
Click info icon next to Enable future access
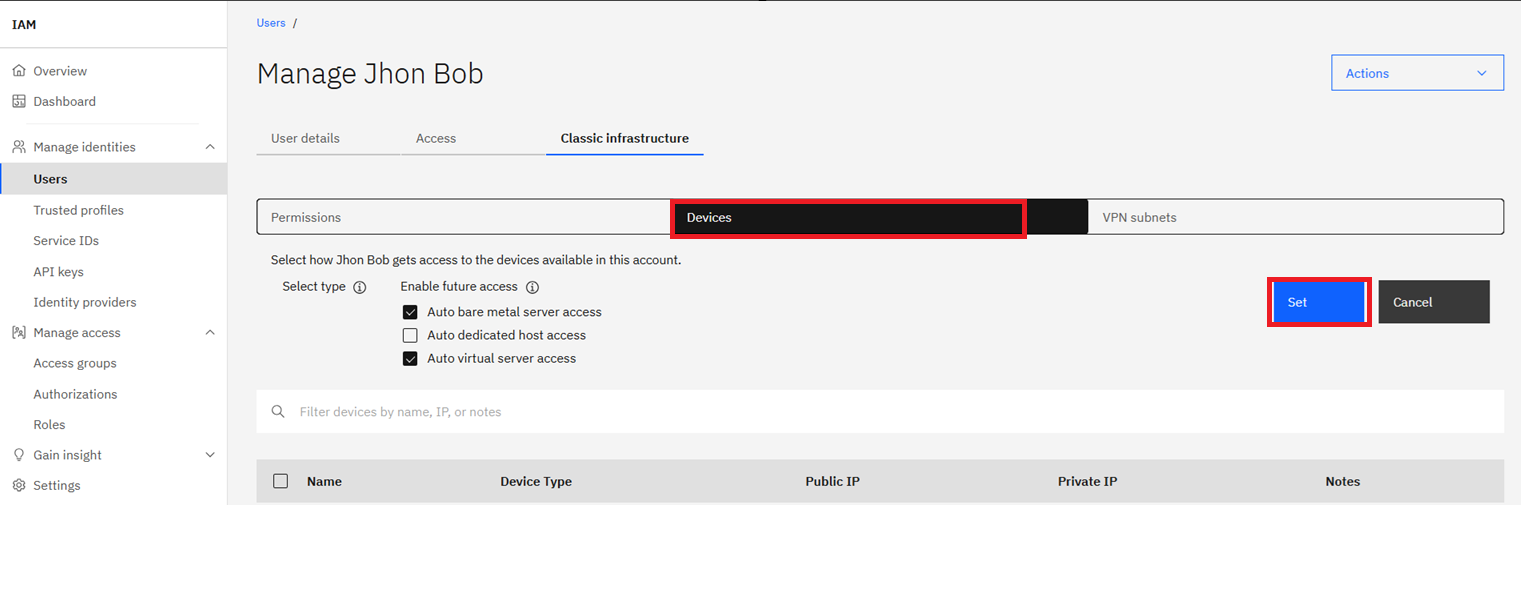coord(532,287)
